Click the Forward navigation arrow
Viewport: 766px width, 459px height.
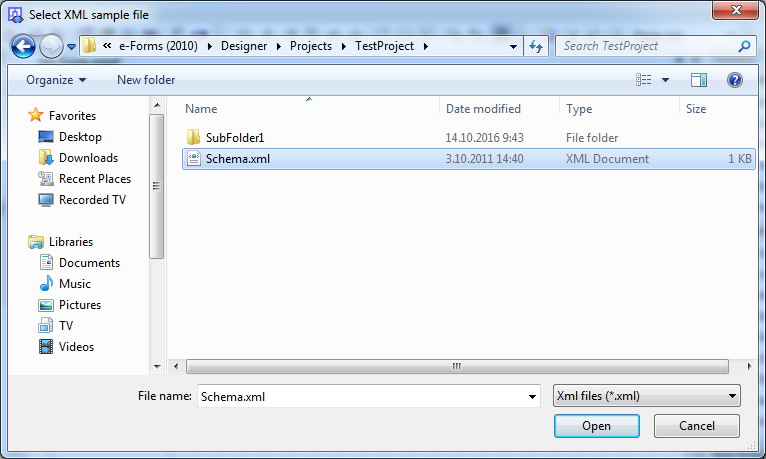51,46
